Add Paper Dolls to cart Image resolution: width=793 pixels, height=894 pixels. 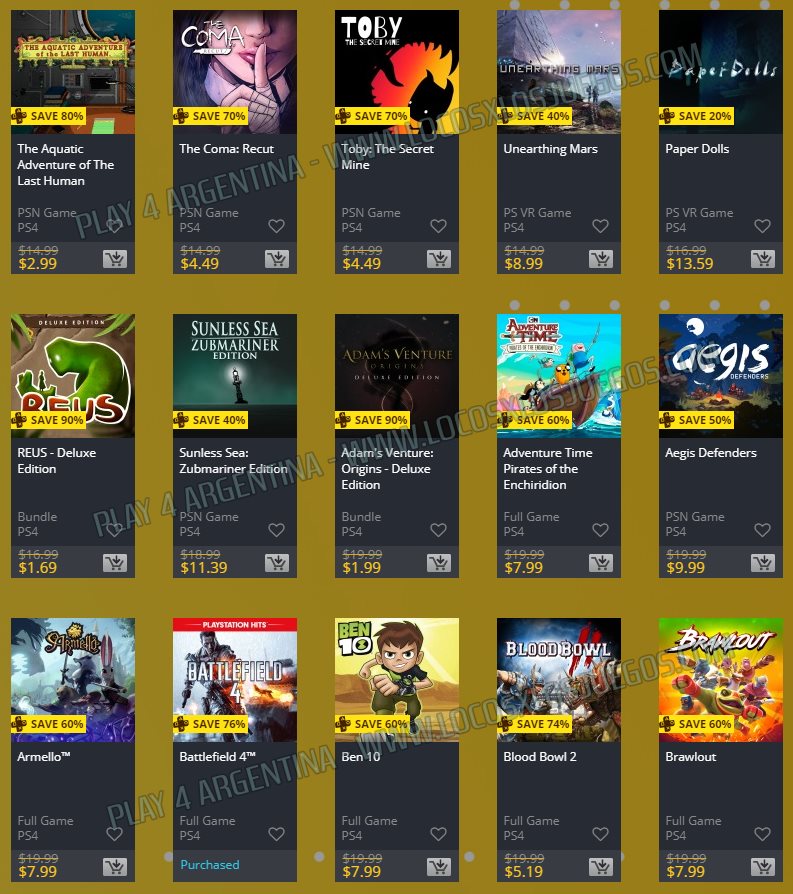762,259
